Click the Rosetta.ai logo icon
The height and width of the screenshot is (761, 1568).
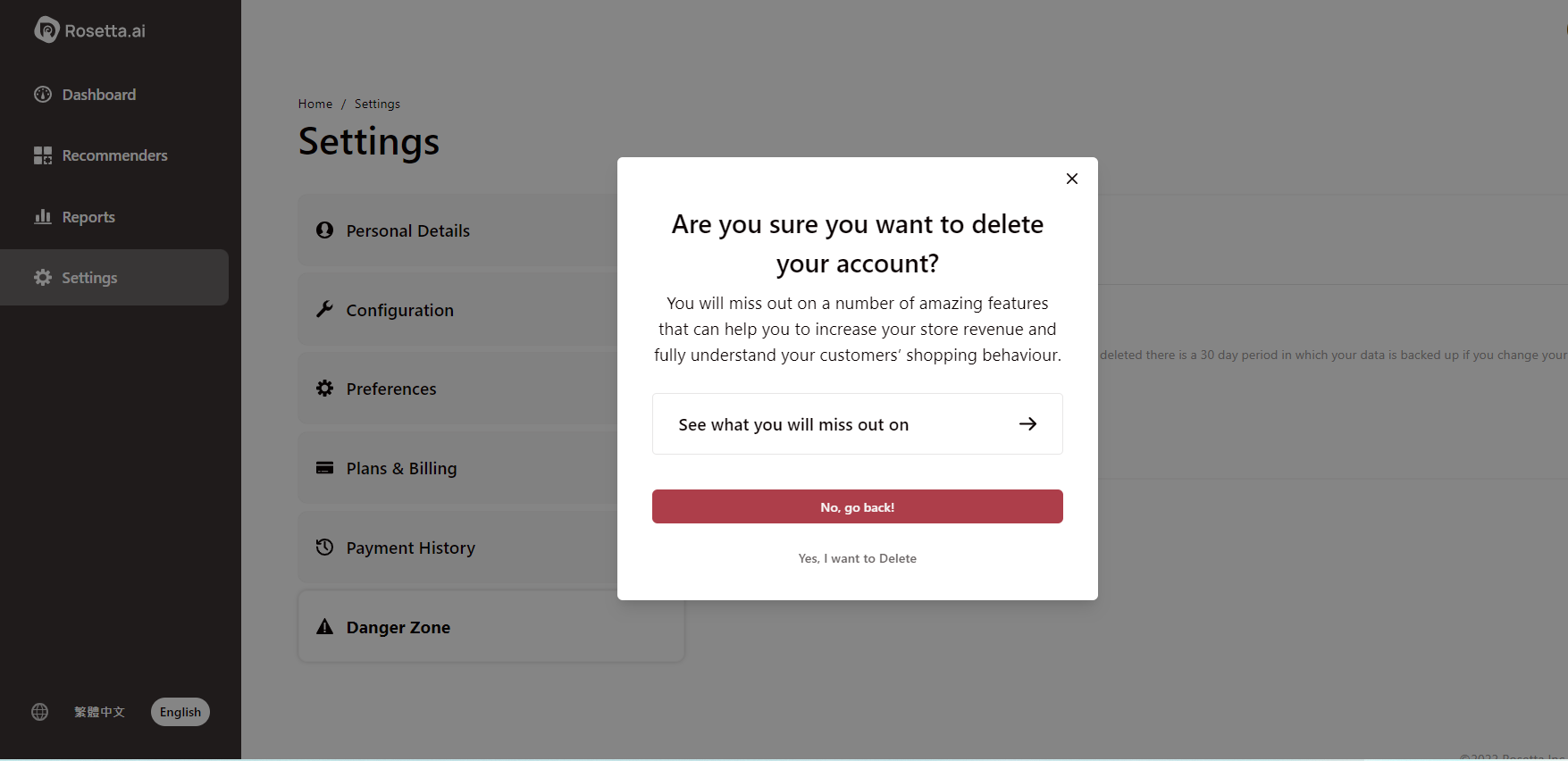[x=46, y=30]
